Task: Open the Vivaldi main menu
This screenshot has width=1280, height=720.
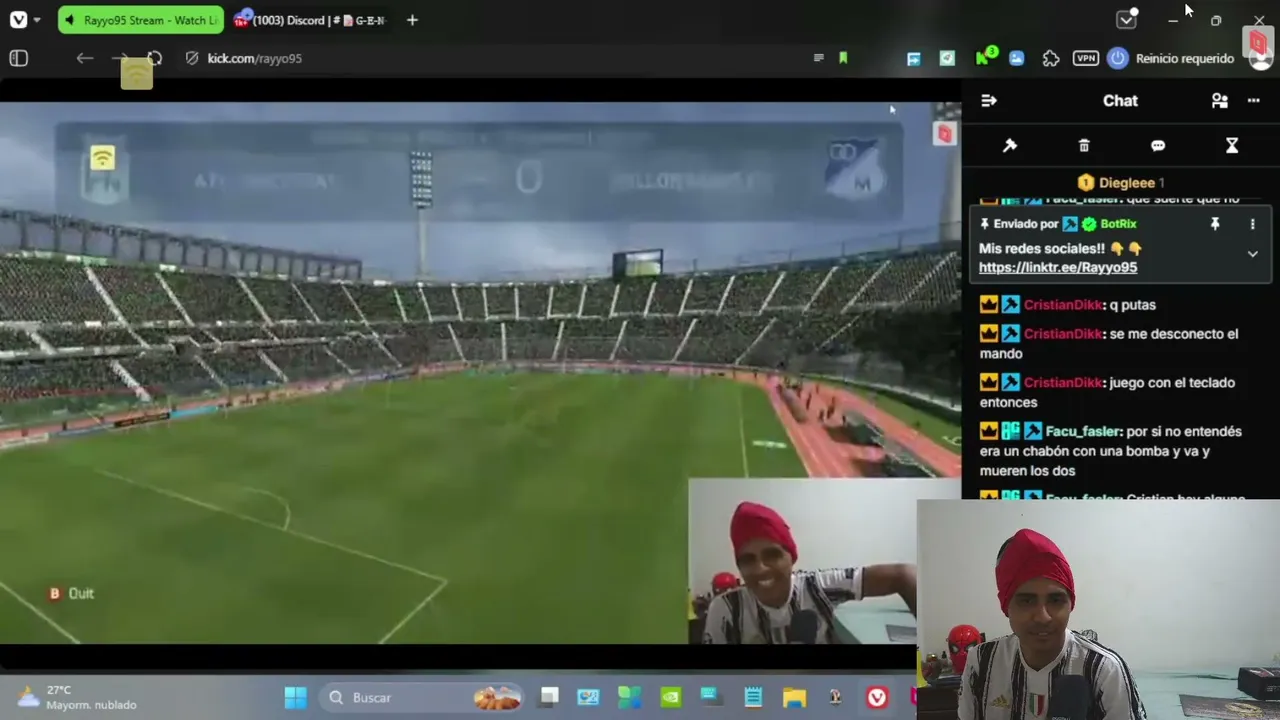Action: pyautogui.click(x=18, y=20)
